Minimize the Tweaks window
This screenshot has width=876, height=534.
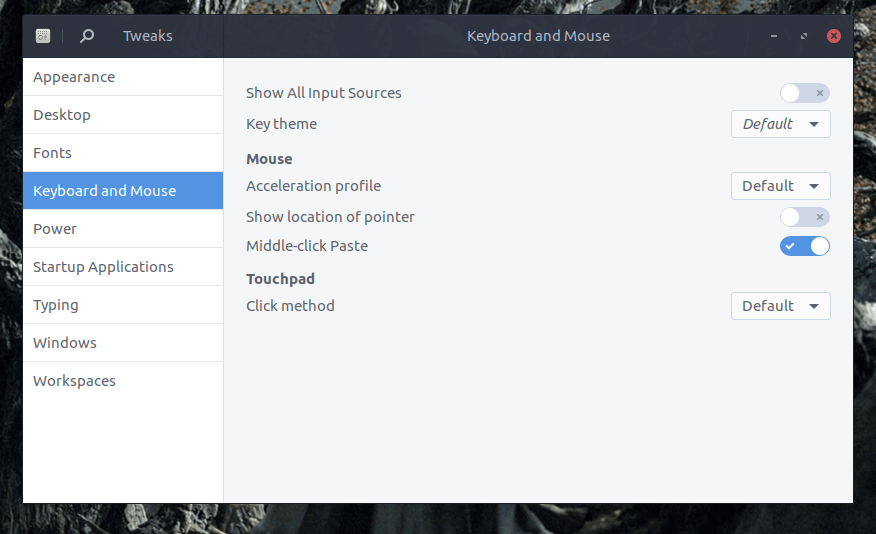click(x=774, y=36)
